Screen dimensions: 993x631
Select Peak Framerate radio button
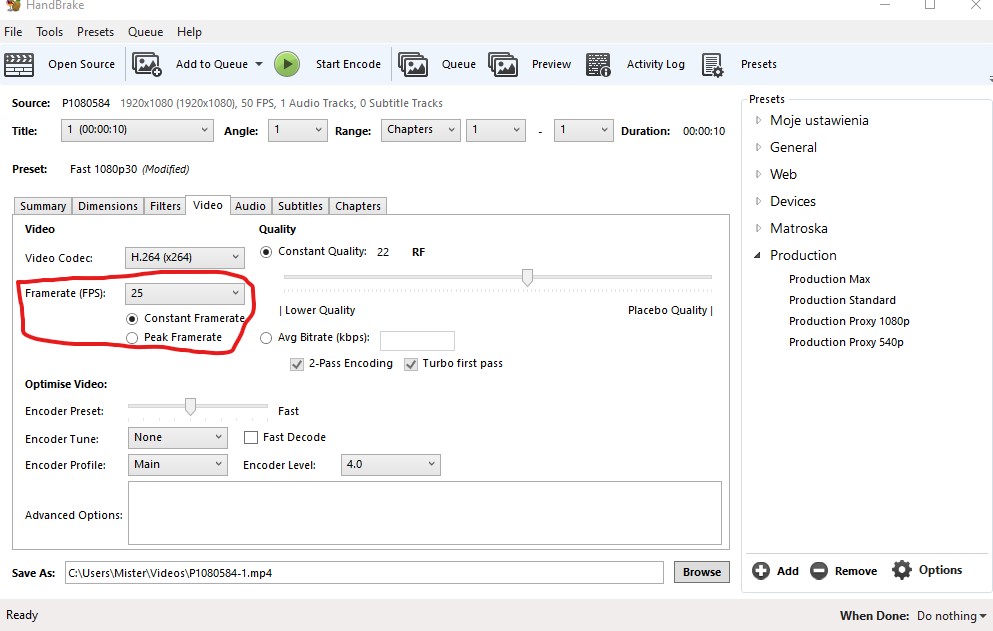[132, 338]
